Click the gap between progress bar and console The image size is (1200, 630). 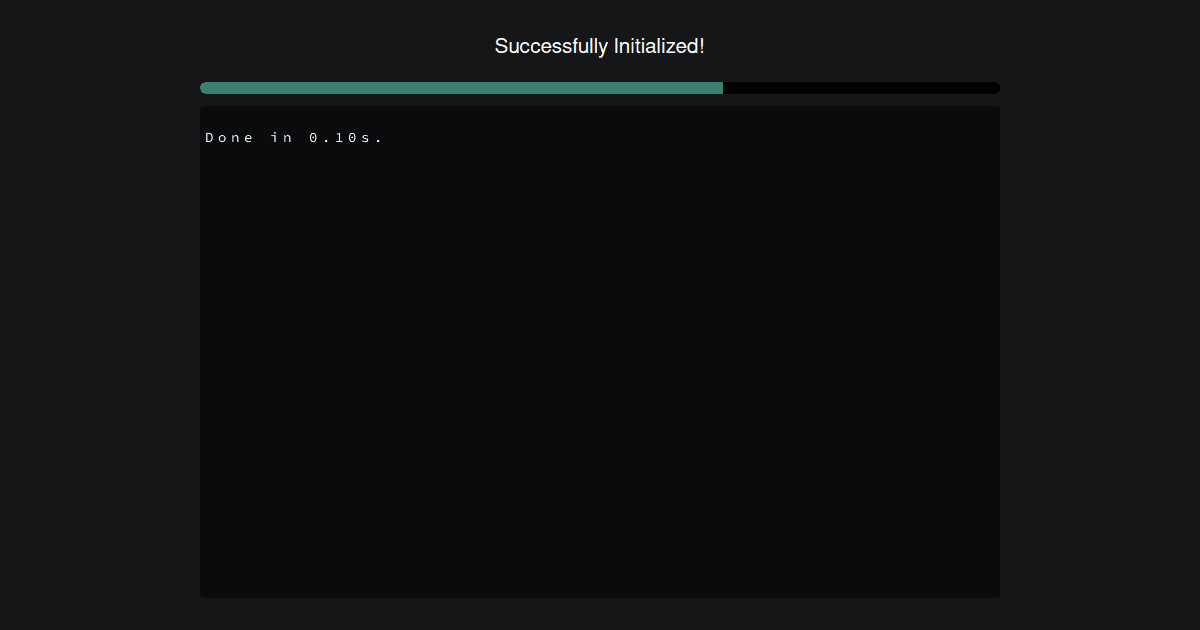(x=600, y=100)
